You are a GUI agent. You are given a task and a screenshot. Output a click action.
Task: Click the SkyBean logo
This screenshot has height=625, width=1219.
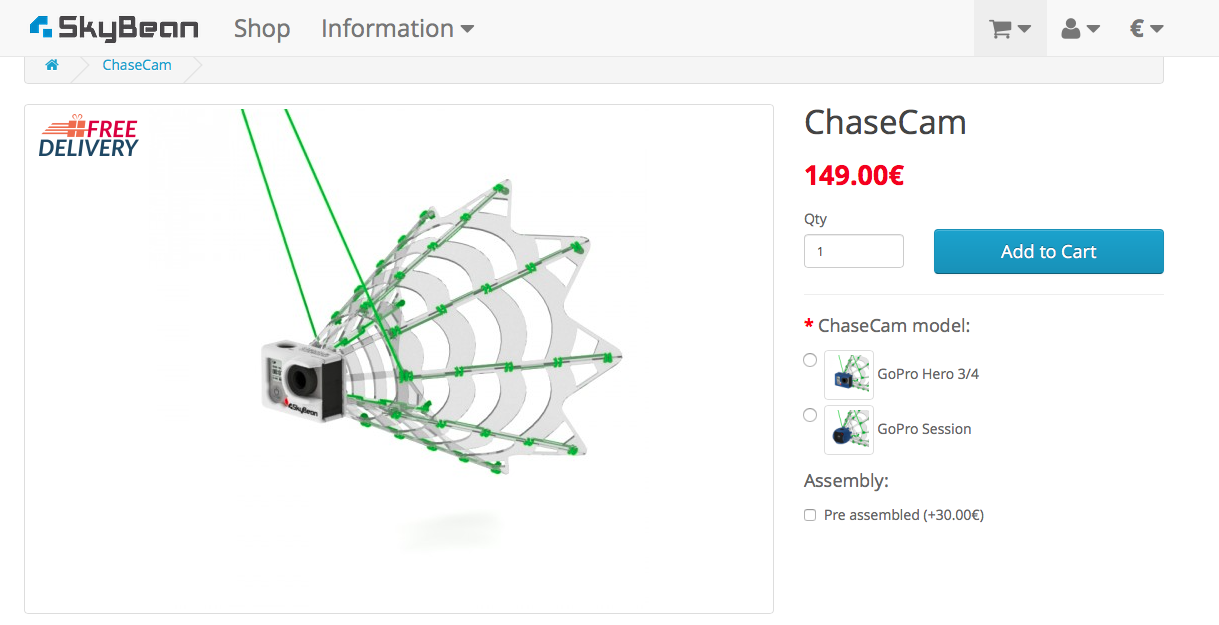coord(114,28)
